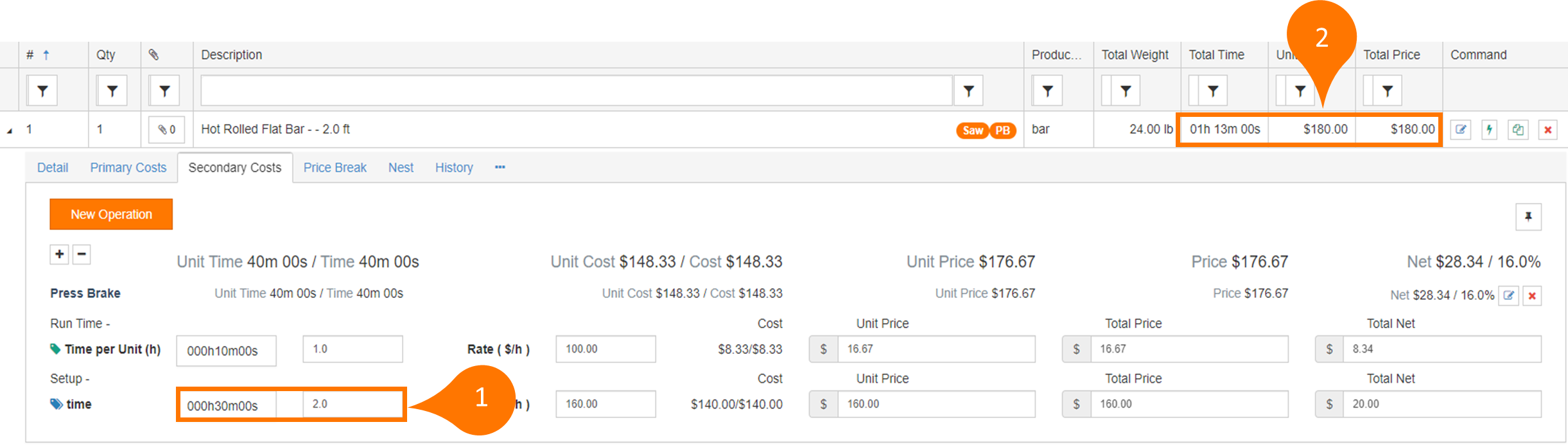Open the Price Break tab
The image size is (1568, 447).
(335, 168)
